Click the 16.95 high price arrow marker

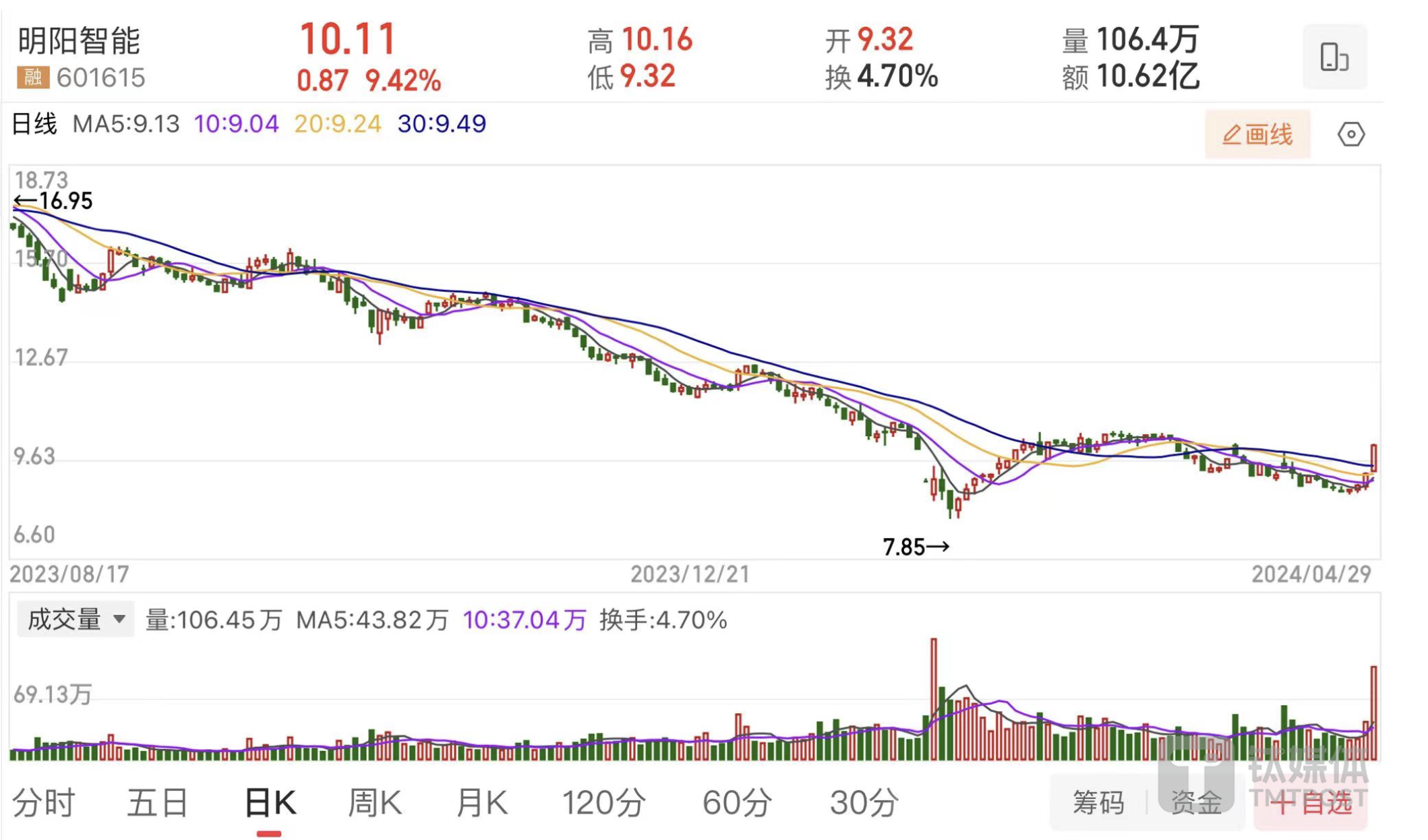pyautogui.click(x=53, y=201)
